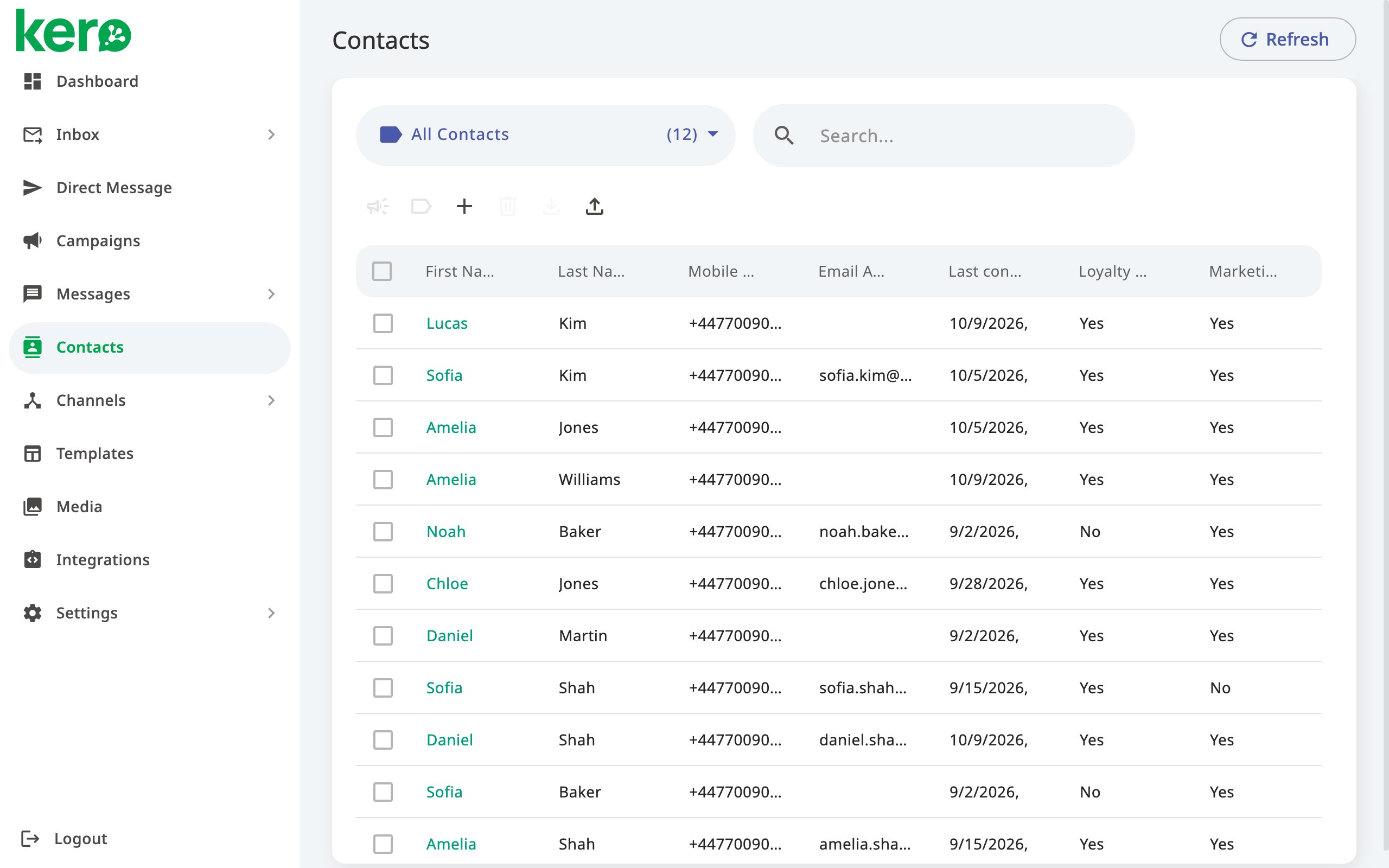
Task: Click the campaign megaphone toolbar icon
Action: [378, 206]
